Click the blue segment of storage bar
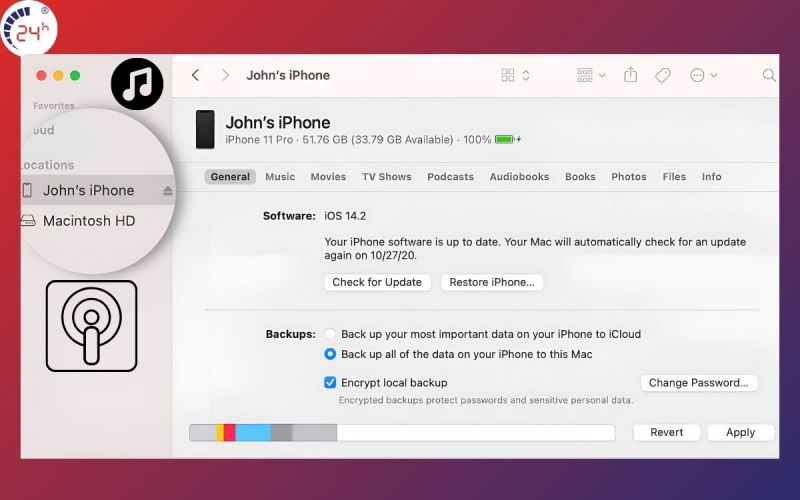800x500 pixels. pyautogui.click(x=253, y=432)
